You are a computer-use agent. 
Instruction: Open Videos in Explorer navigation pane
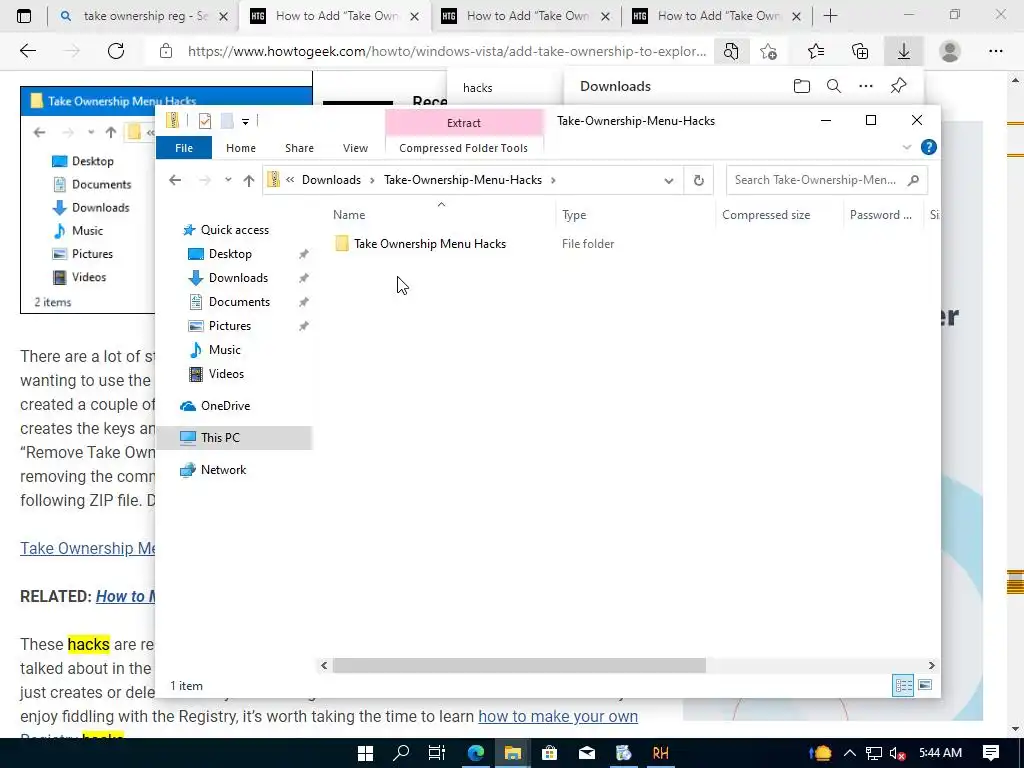[x=226, y=374]
